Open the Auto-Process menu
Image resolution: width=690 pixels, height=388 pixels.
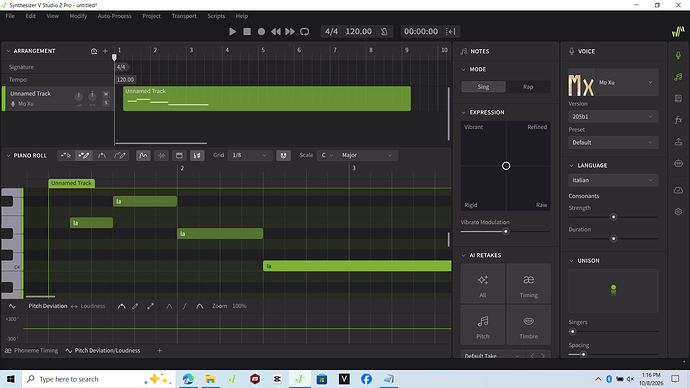(114, 16)
